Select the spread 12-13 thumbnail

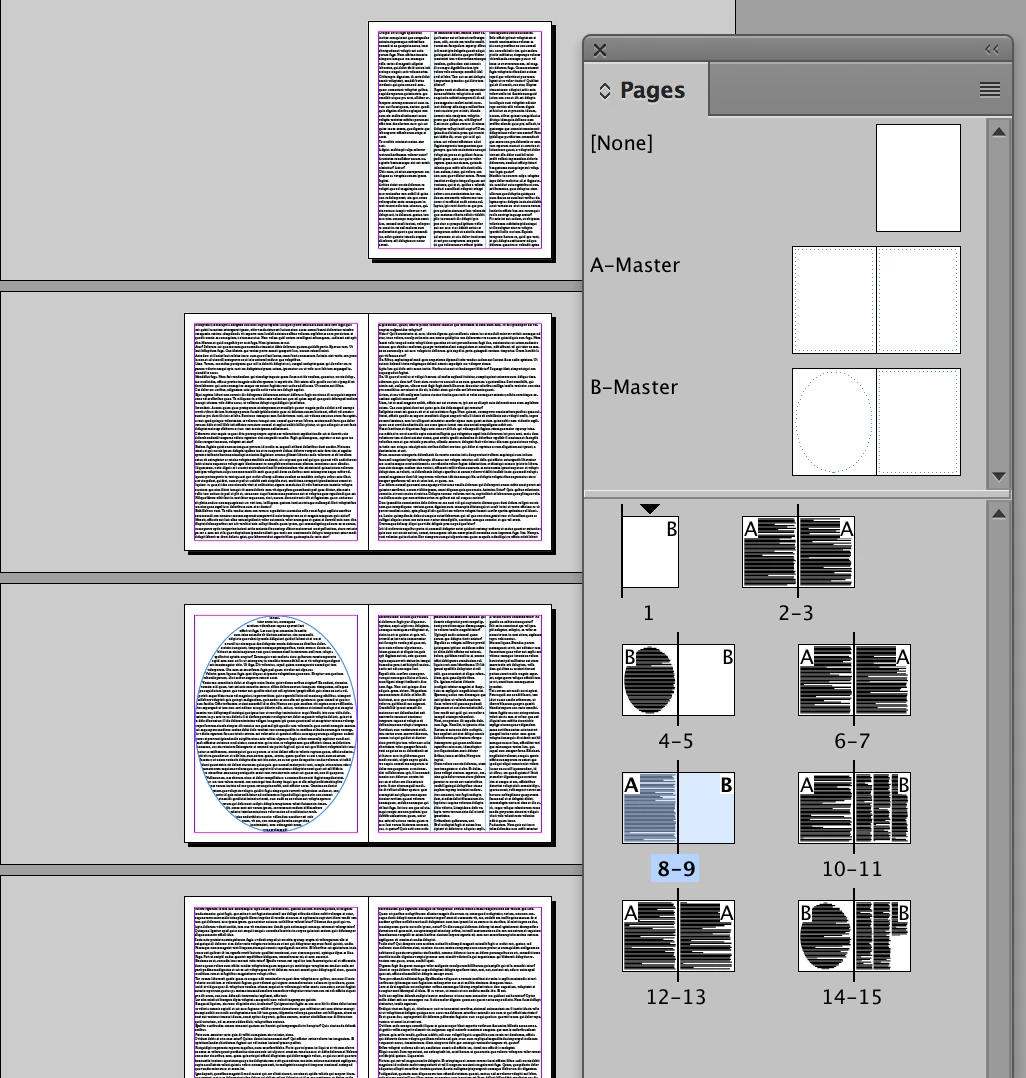click(678, 936)
